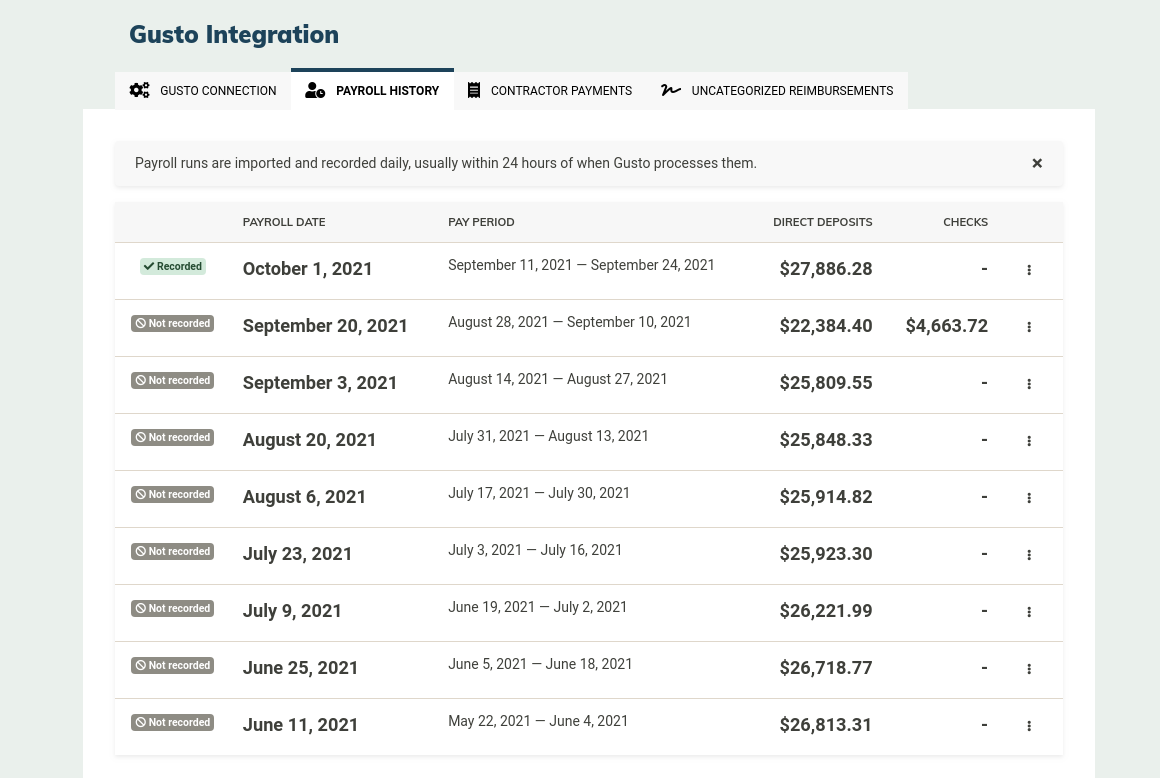Screen dimensions: 1160x778
Task: Click the Direct Deposits column header
Action: [823, 222]
